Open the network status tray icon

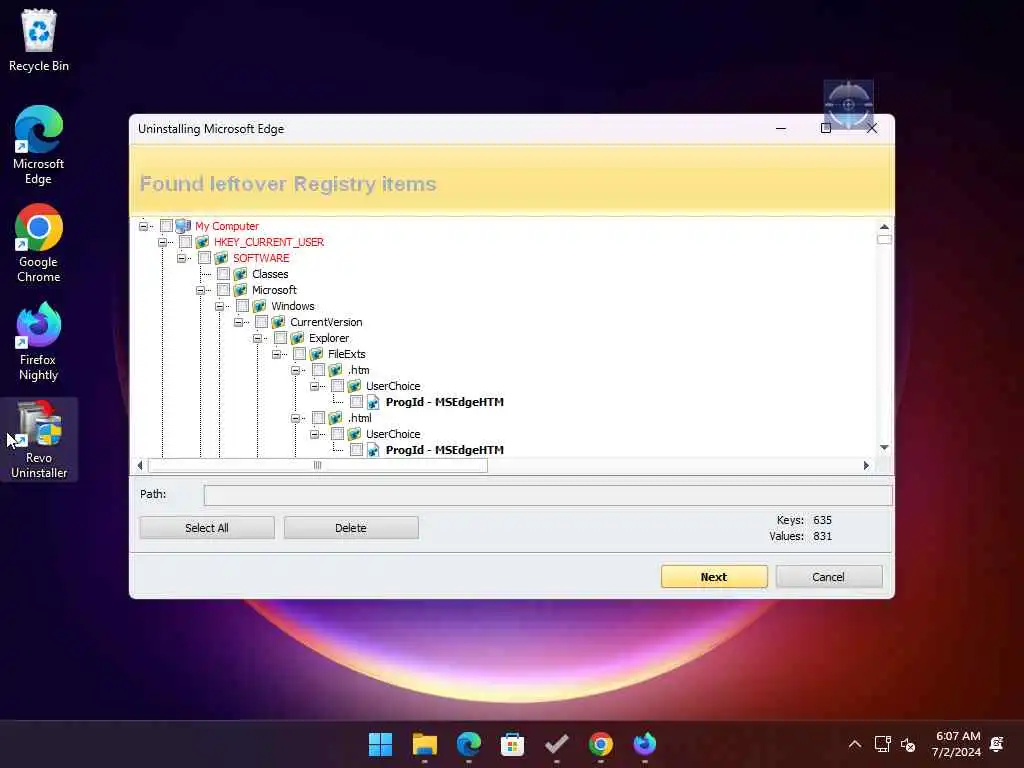[x=882, y=744]
